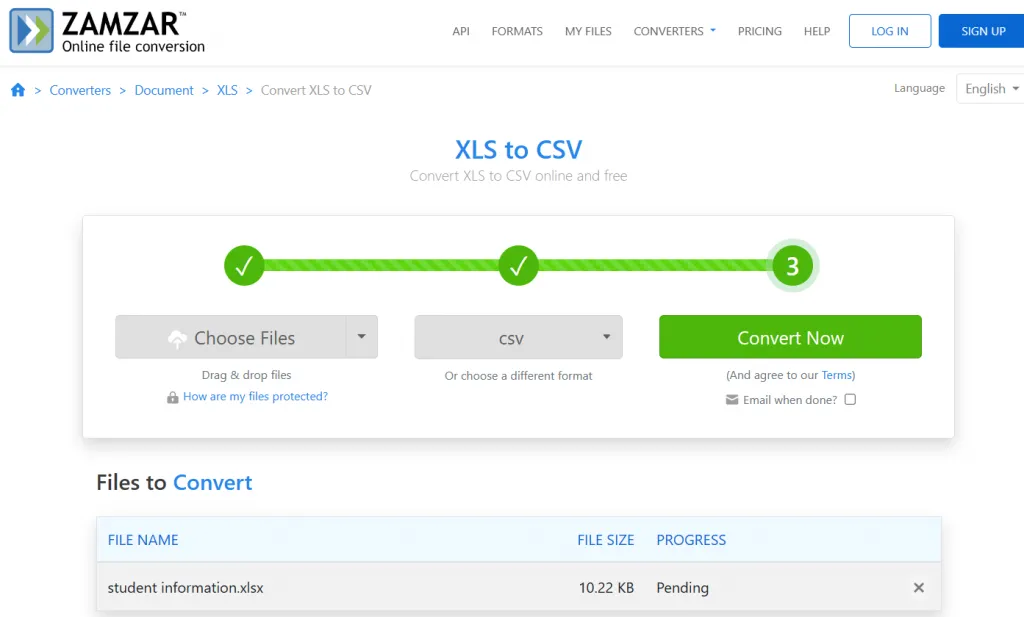1024x617 pixels.
Task: Switch to the MY FILES page
Action: pos(588,31)
